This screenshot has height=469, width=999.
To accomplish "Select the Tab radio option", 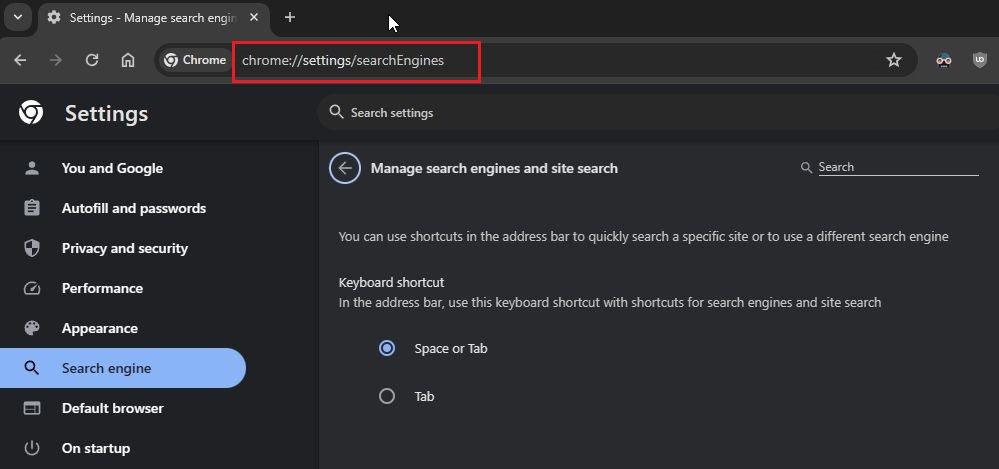I will point(387,396).
